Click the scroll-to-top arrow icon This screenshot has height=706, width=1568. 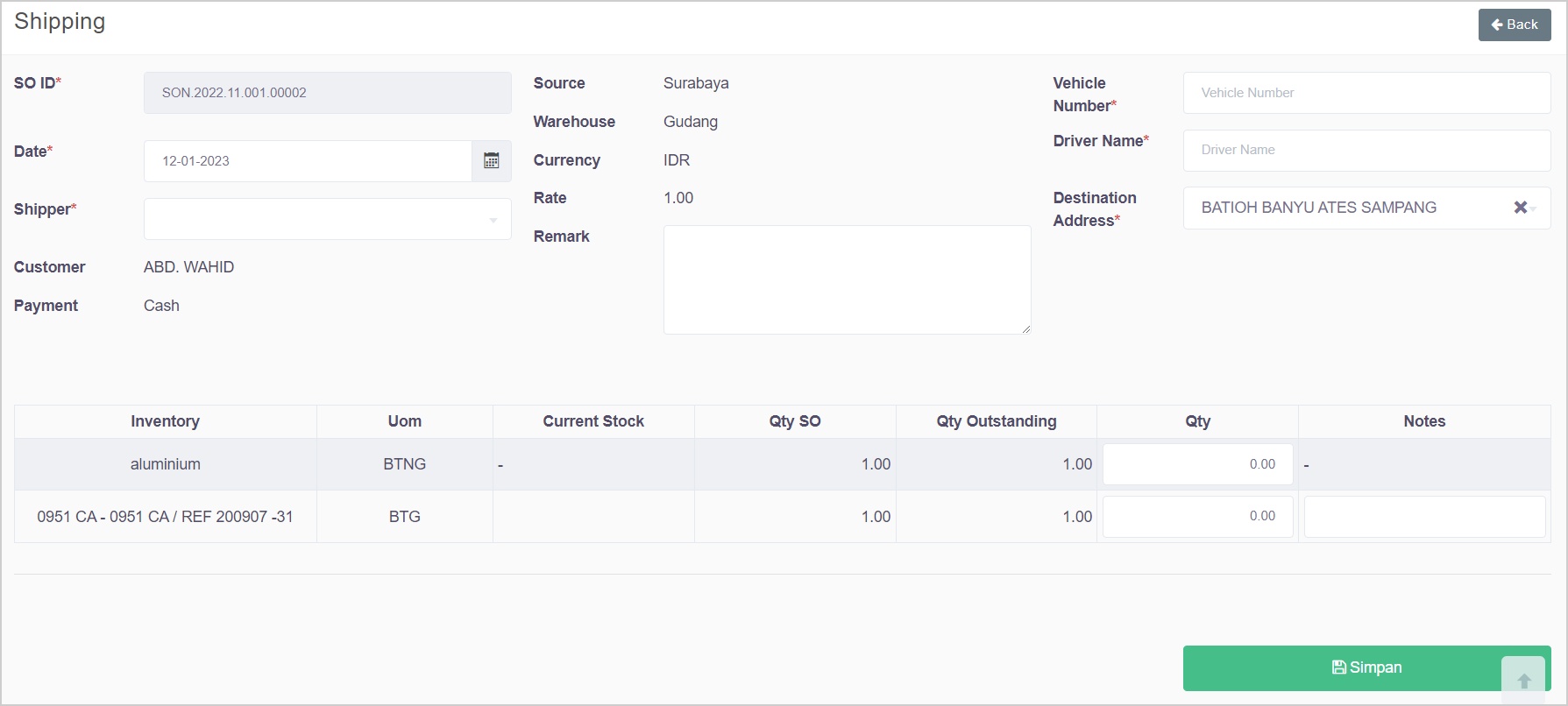click(x=1523, y=681)
